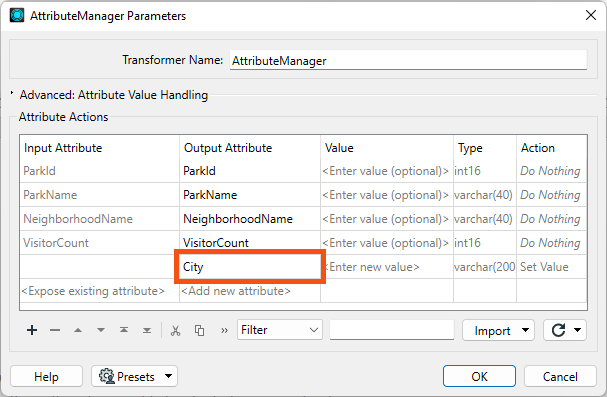Click the varchar(200) type cell for City

click(485, 267)
